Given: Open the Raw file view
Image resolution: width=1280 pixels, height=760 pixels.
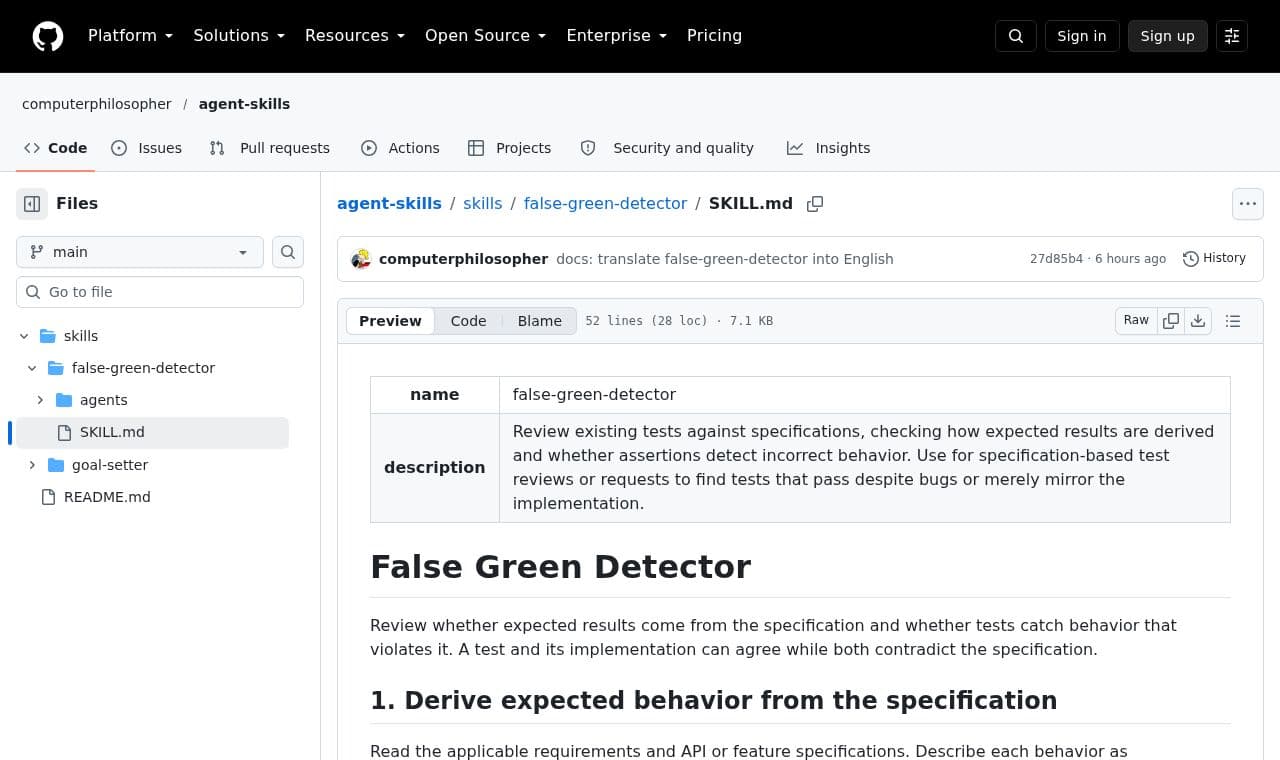Looking at the screenshot, I should (x=1136, y=320).
